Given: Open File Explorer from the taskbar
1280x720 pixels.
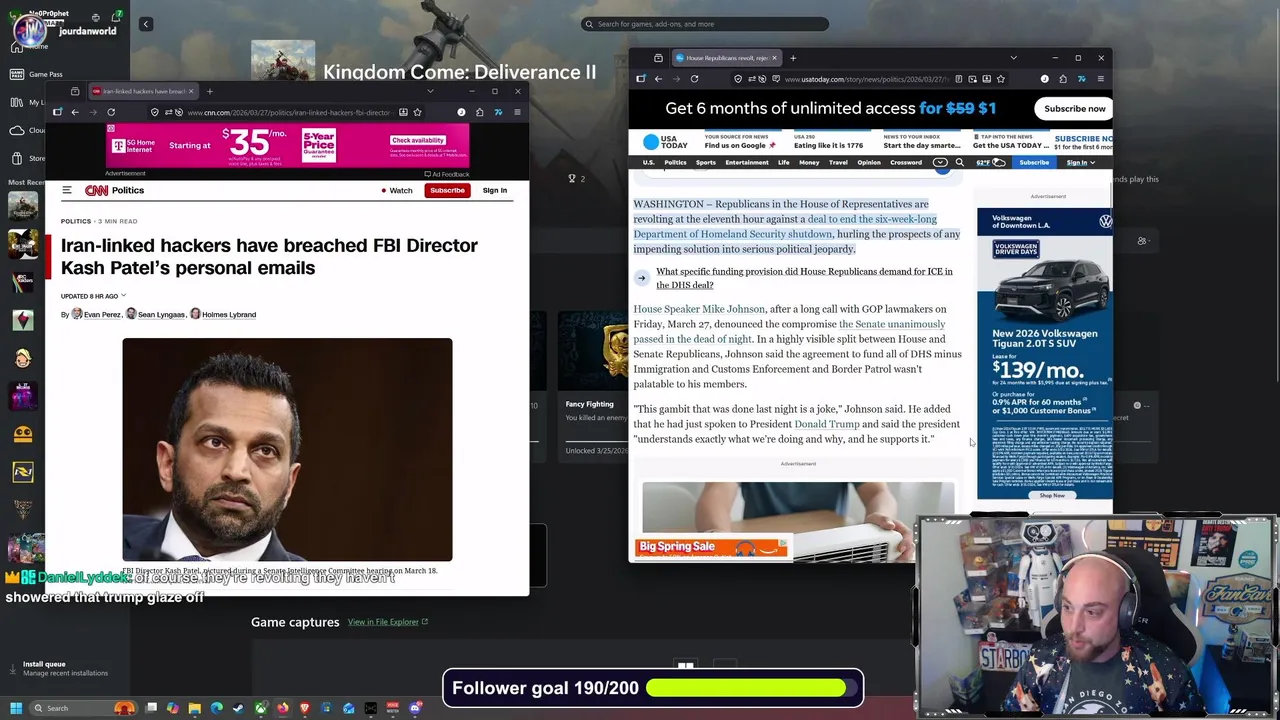Looking at the screenshot, I should coord(194,708).
